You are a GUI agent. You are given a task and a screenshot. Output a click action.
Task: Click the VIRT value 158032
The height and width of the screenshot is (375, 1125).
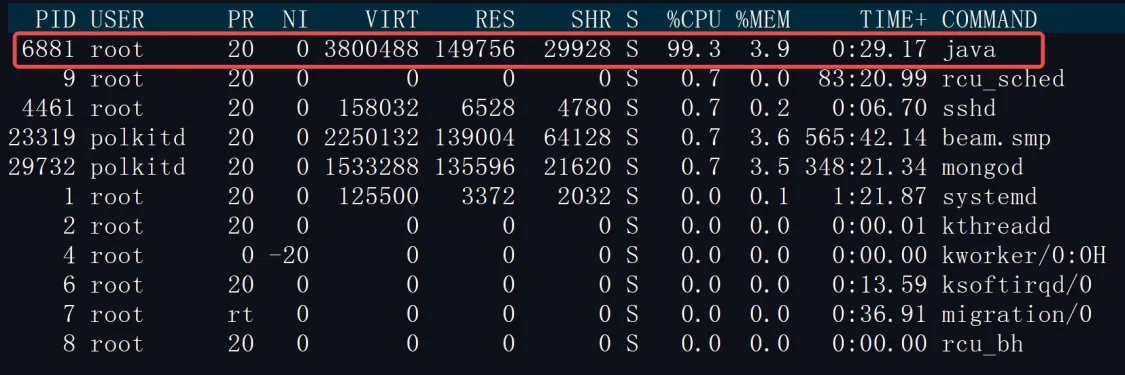tap(379, 108)
